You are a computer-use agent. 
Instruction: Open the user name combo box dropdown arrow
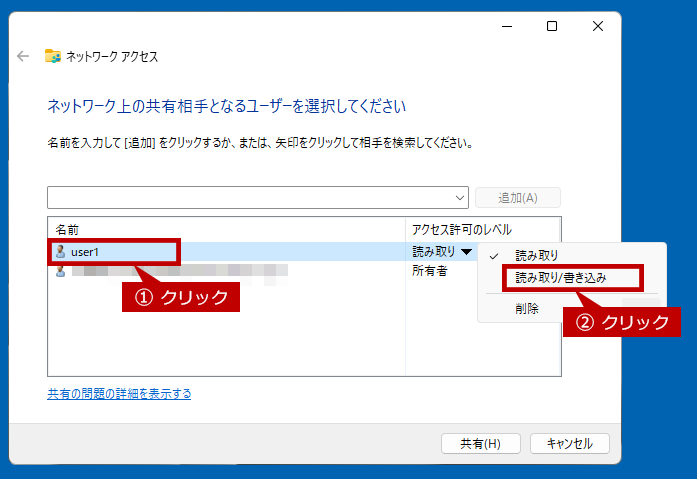(460, 198)
